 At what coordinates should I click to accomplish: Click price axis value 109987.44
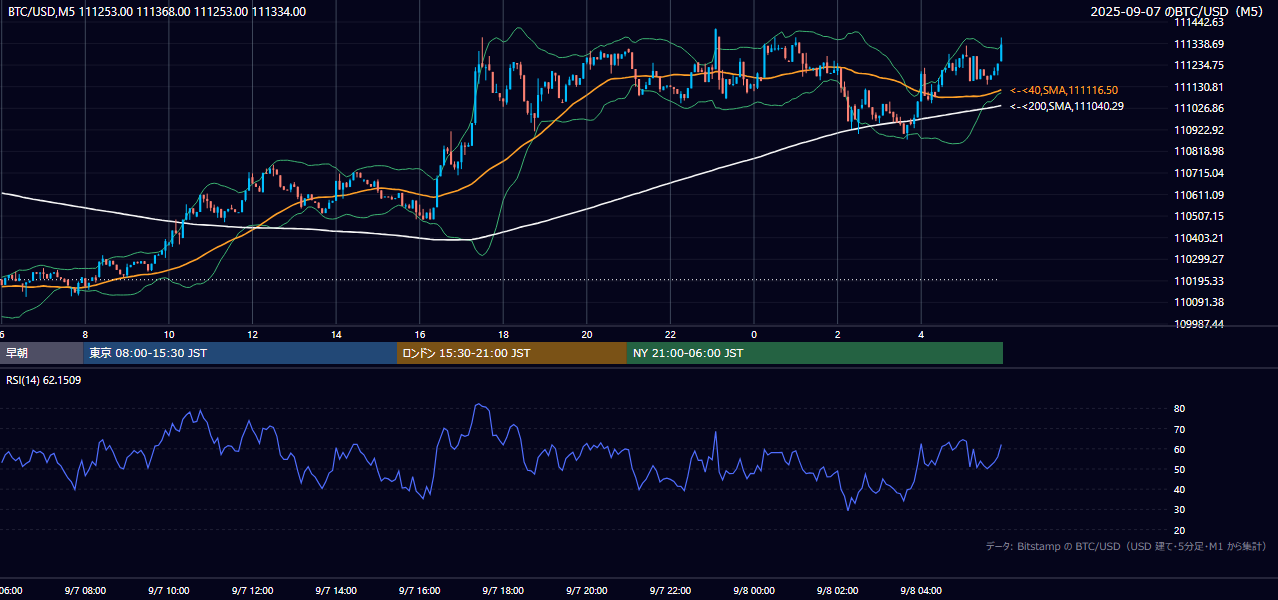click(x=1199, y=324)
